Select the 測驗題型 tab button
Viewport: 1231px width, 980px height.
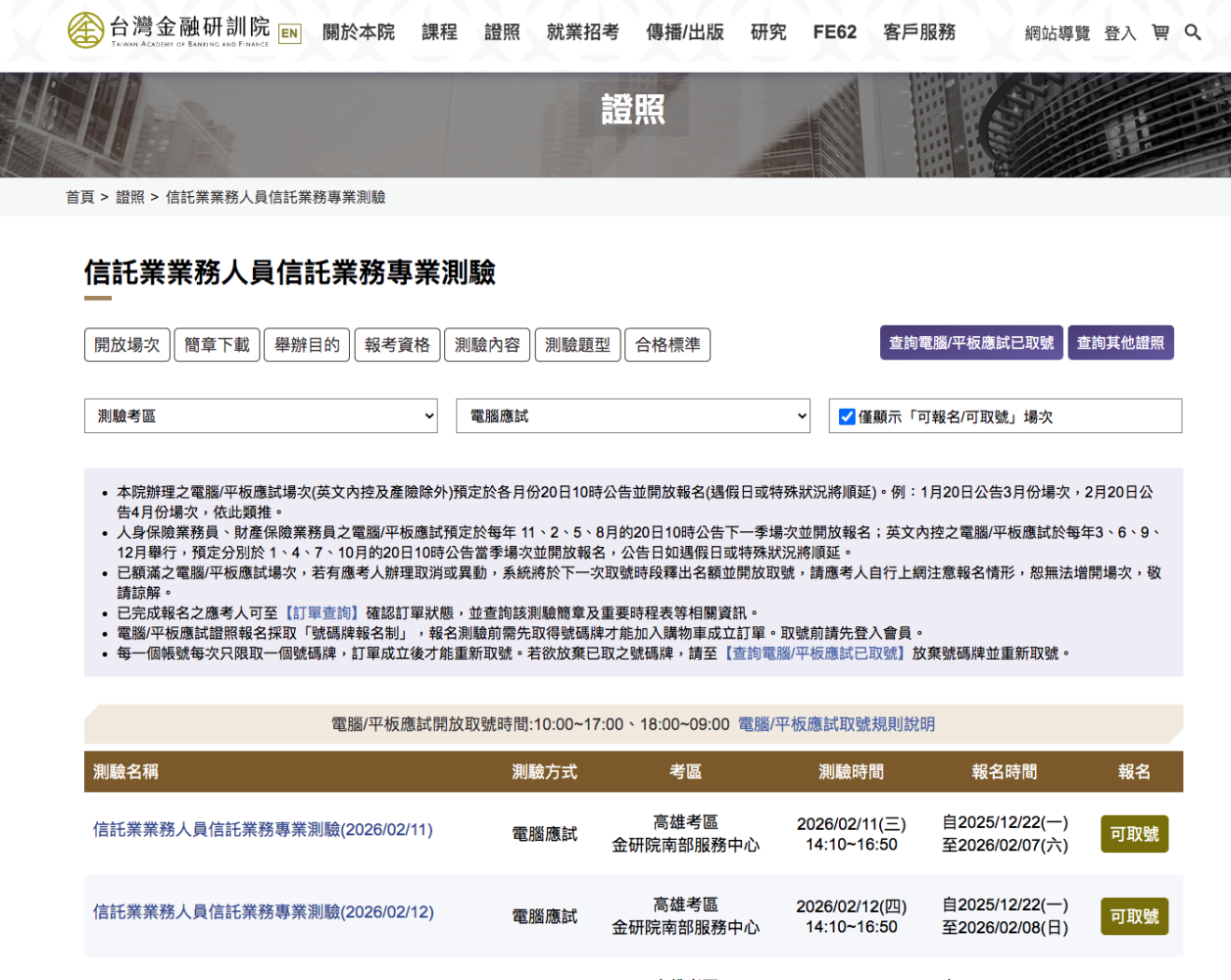(578, 345)
